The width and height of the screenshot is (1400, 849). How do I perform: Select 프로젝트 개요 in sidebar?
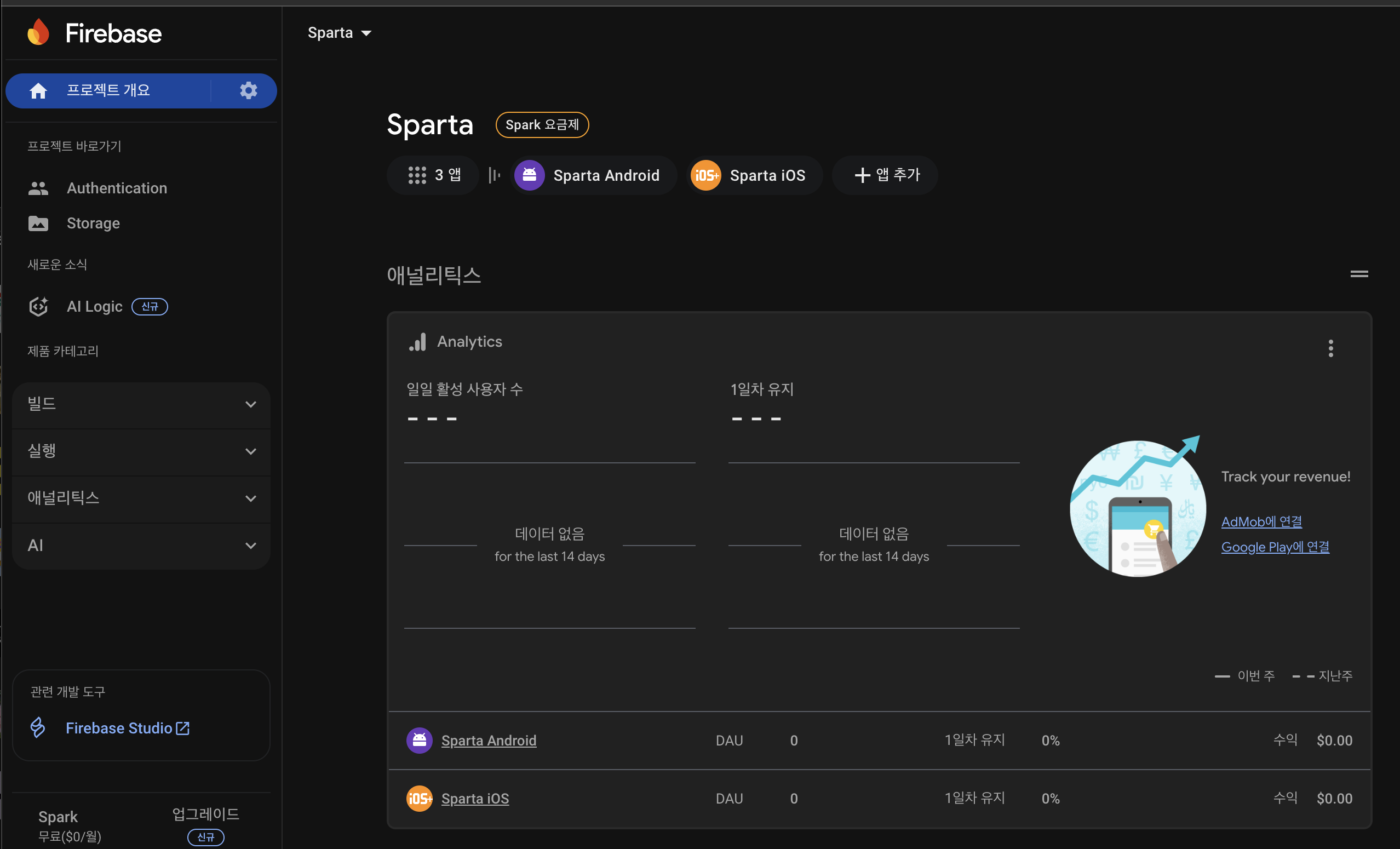coord(108,90)
